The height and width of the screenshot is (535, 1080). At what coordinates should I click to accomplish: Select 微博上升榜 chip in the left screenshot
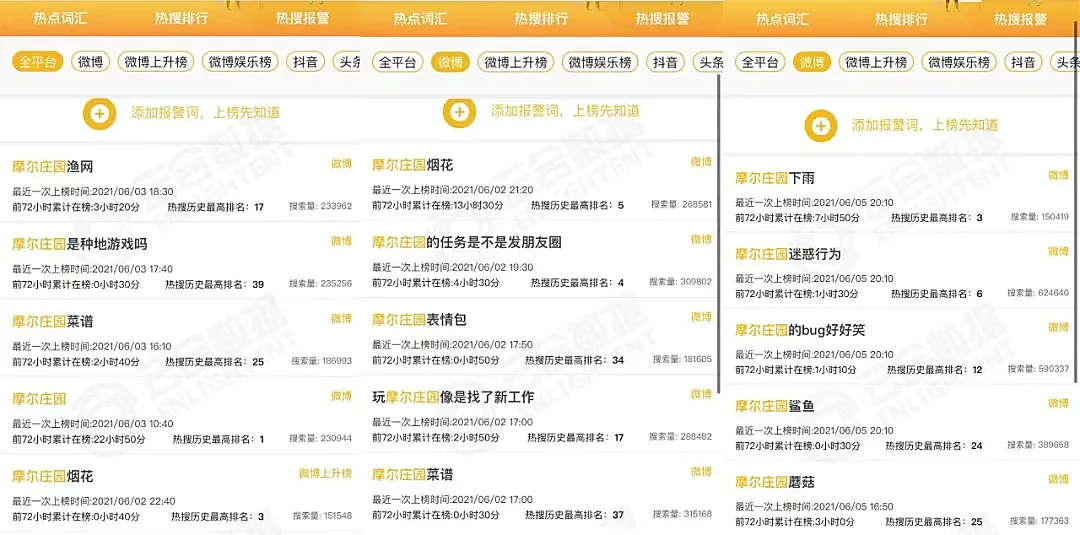pyautogui.click(x=156, y=62)
